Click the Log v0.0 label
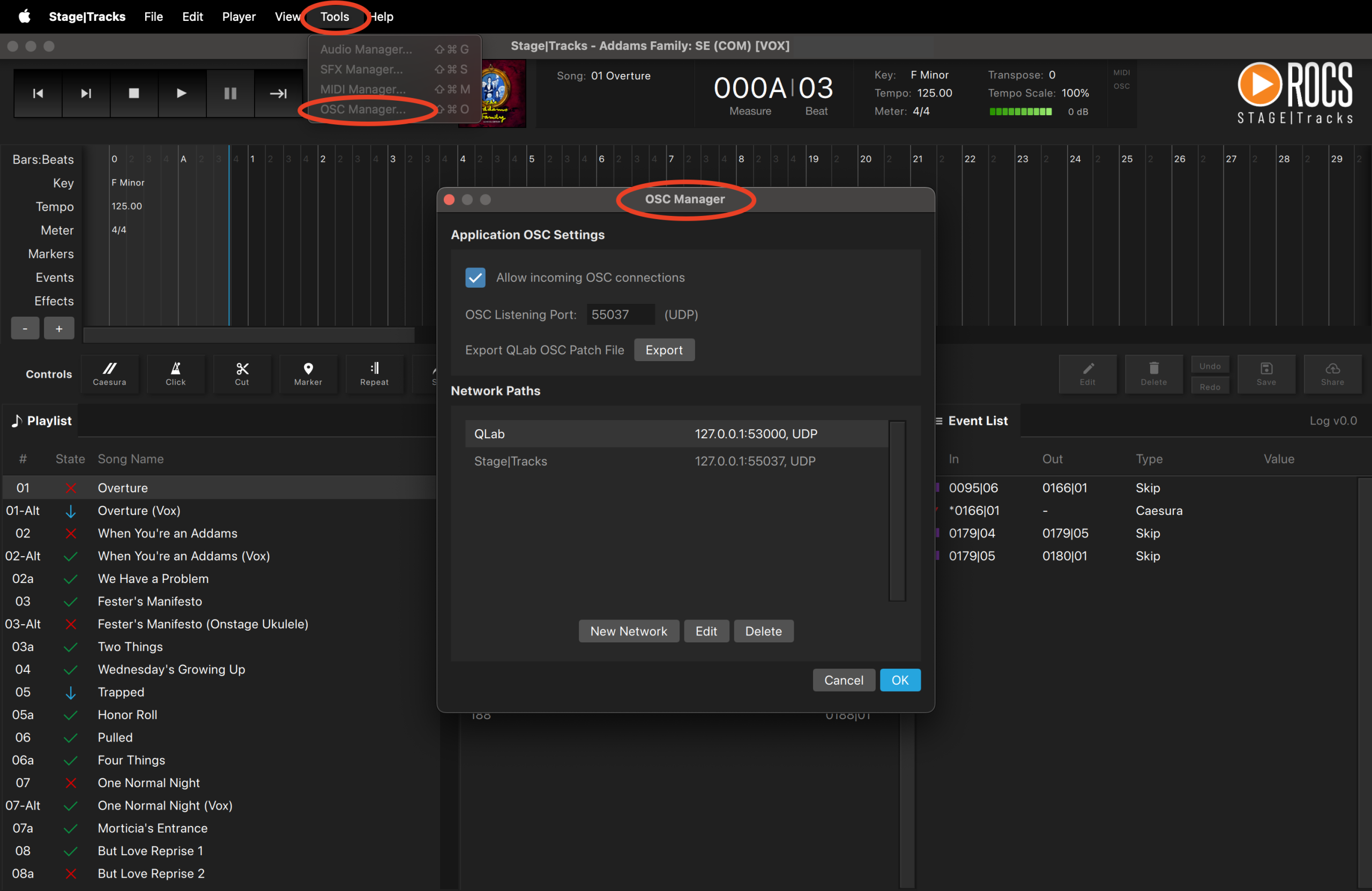Image resolution: width=1372 pixels, height=891 pixels. coord(1333,420)
